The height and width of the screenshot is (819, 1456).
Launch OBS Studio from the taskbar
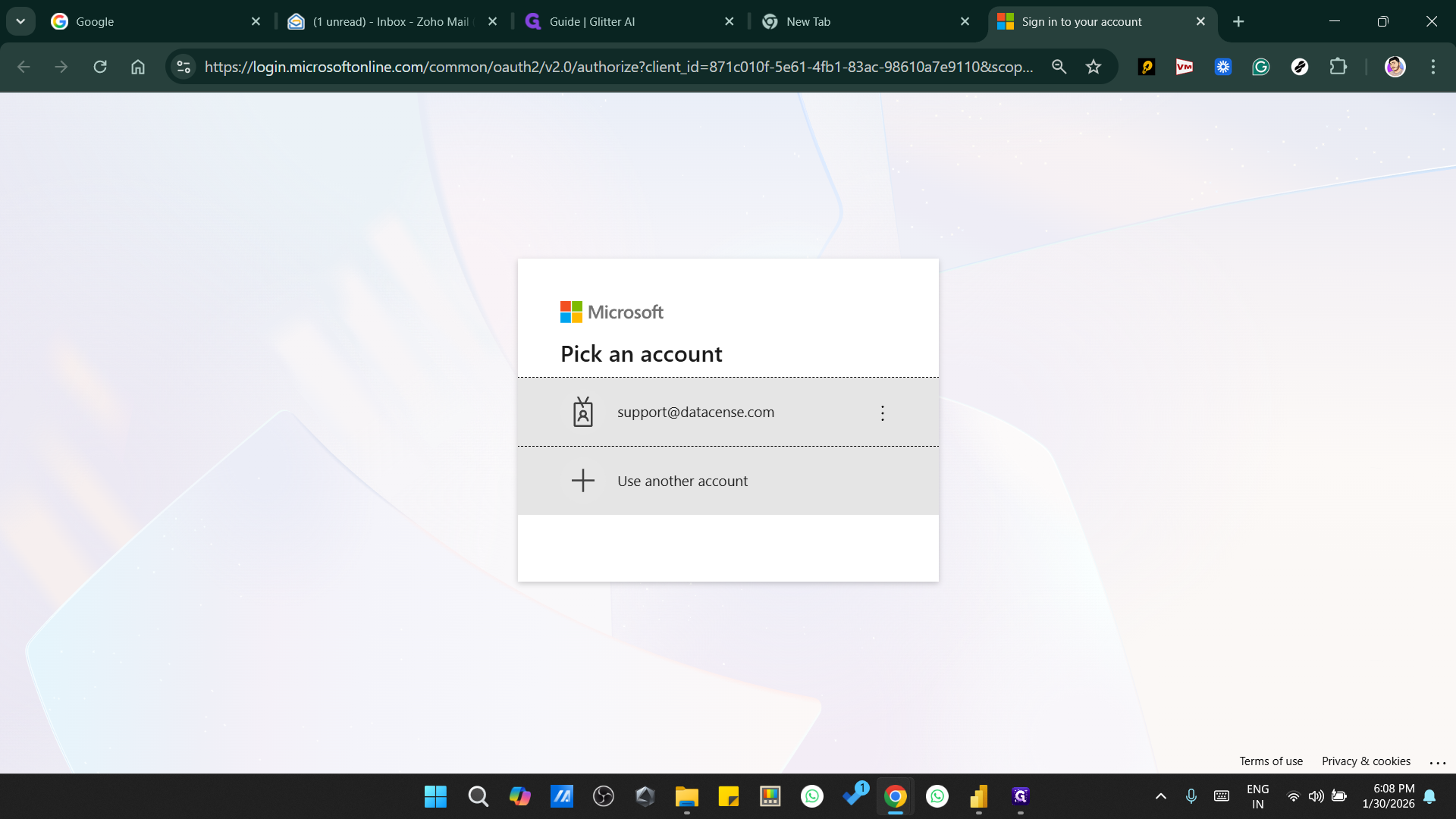[604, 796]
